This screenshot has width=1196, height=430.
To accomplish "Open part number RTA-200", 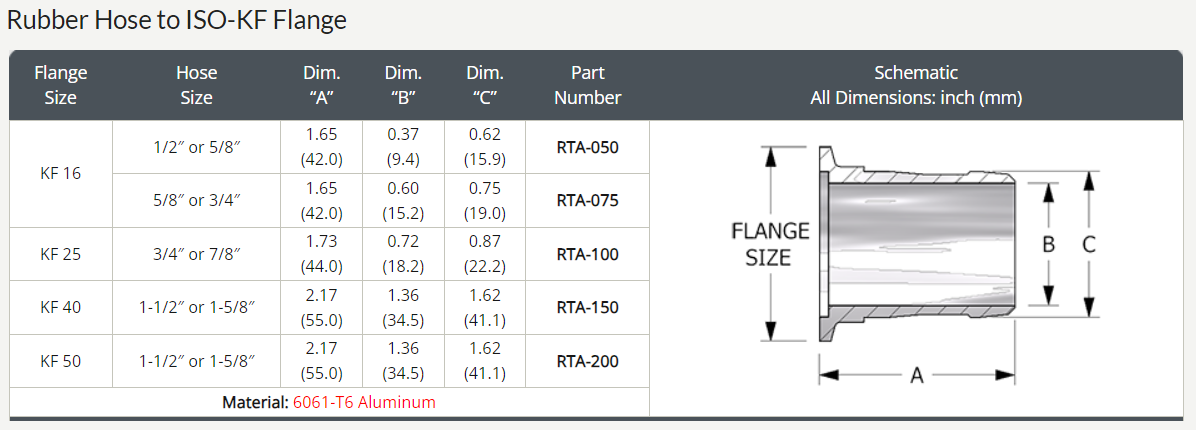I will point(587,361).
